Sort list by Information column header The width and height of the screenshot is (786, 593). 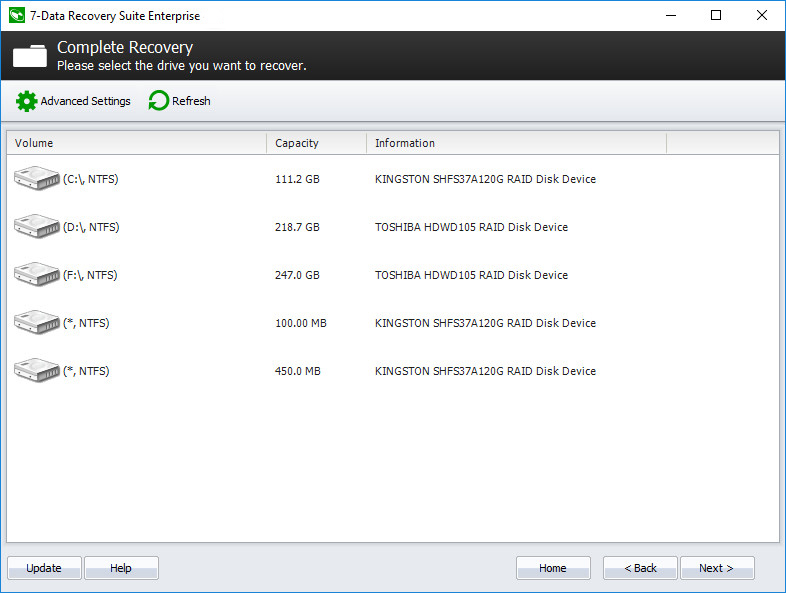[516, 143]
